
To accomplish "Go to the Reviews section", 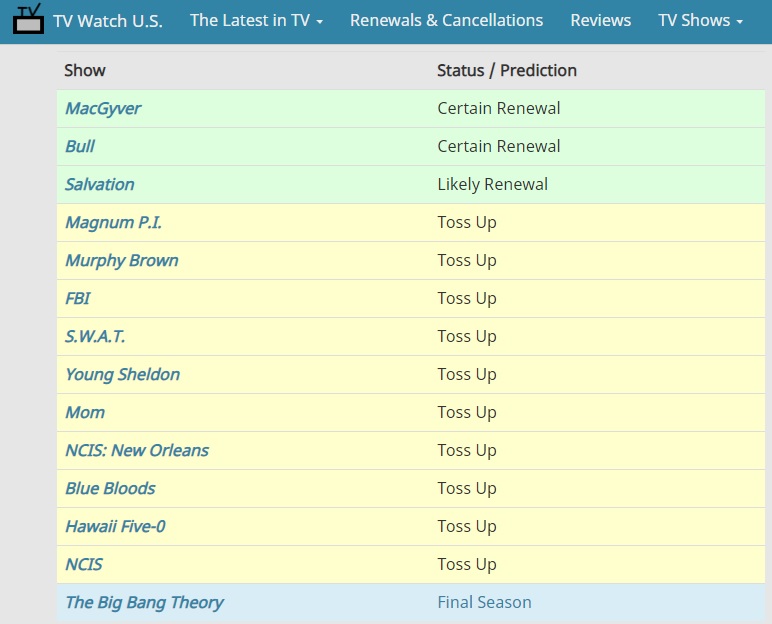I will (x=601, y=20).
